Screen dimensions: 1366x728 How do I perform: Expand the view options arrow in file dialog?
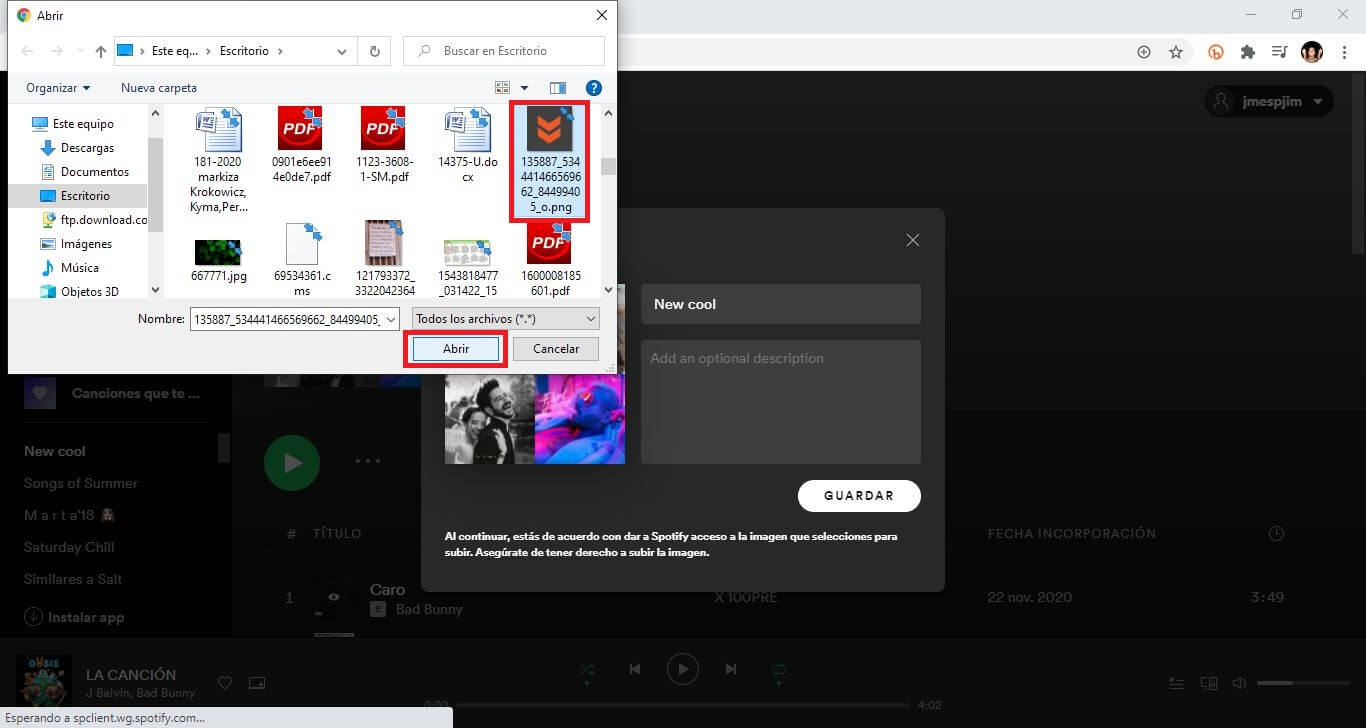(x=525, y=88)
